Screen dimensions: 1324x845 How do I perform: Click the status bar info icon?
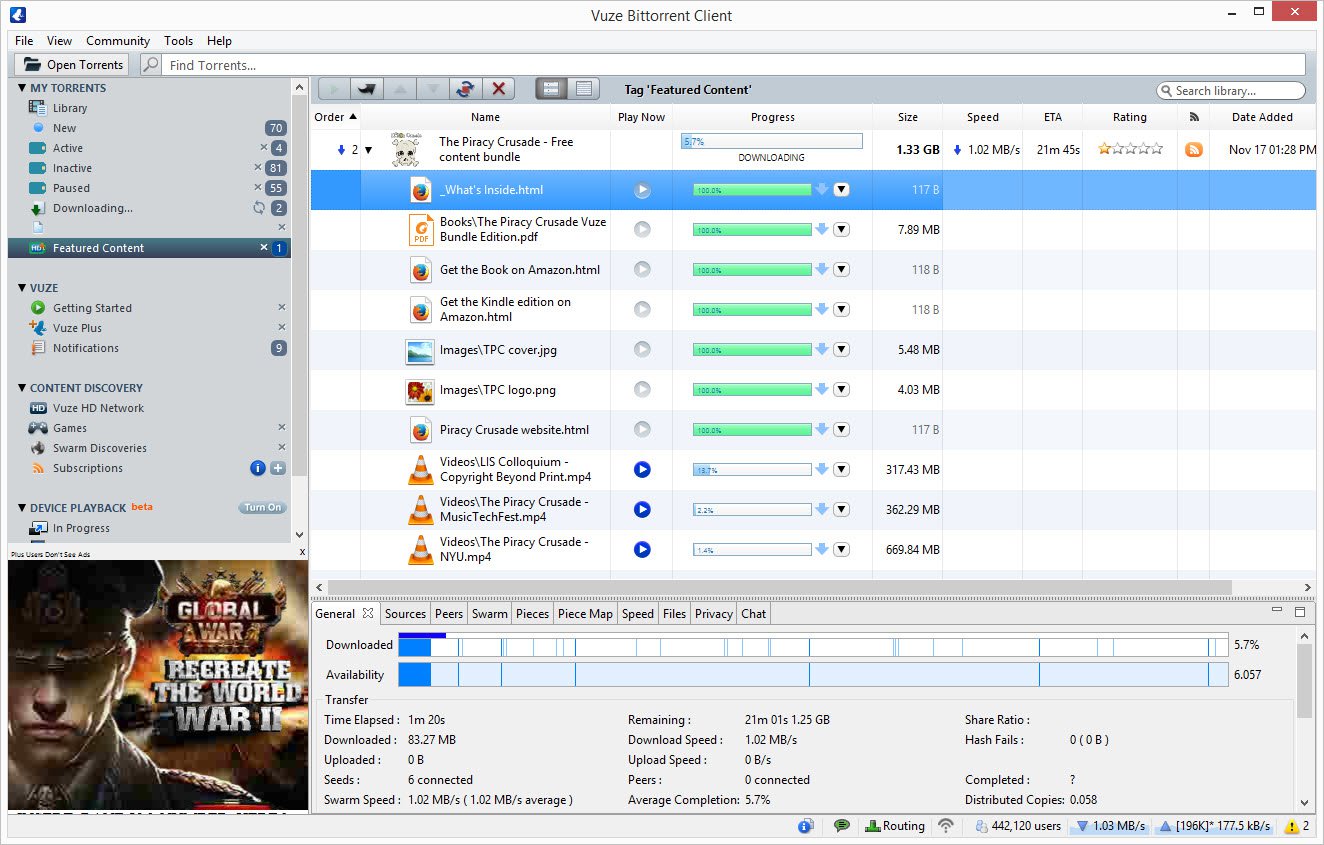[806, 826]
